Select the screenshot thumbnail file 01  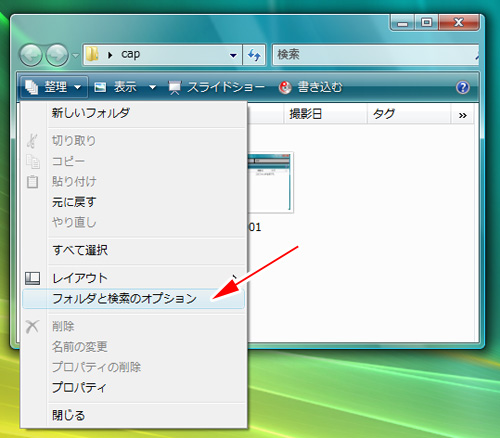[x=270, y=192]
